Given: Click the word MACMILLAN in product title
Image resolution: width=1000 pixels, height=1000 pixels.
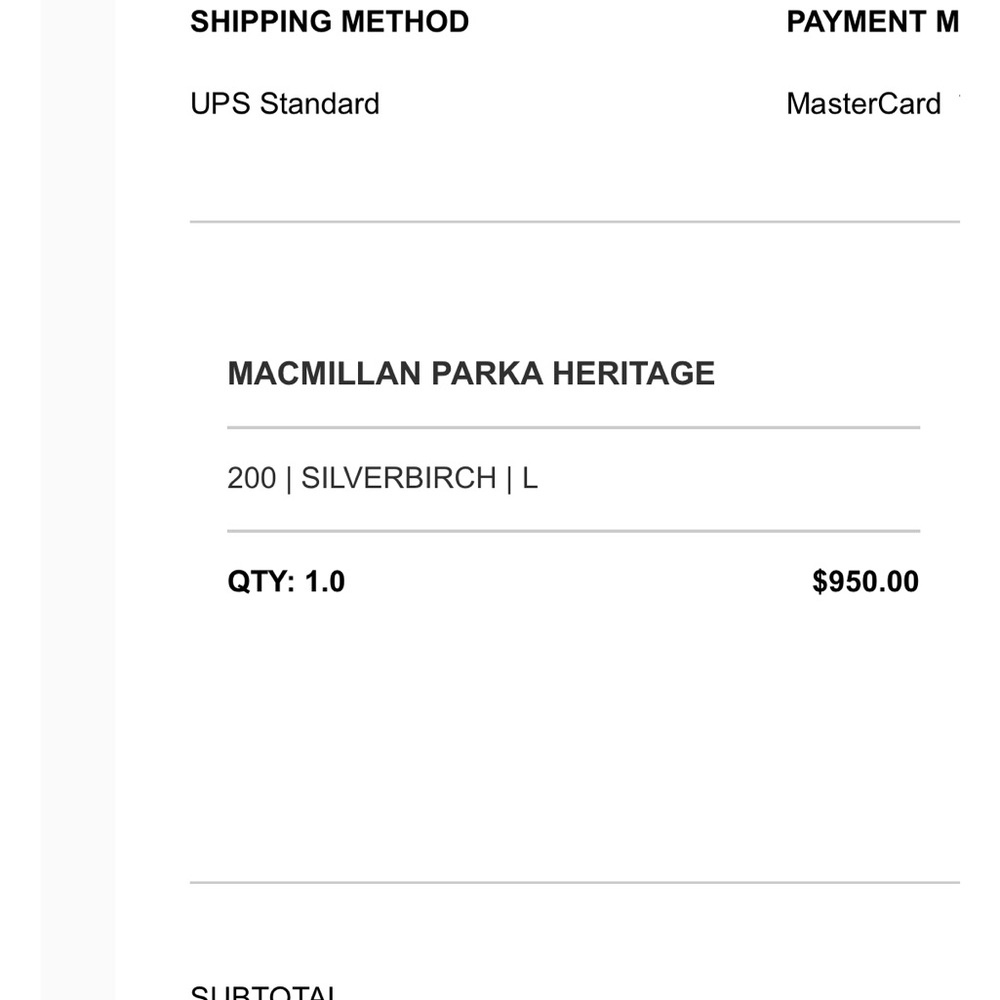Looking at the screenshot, I should click(x=324, y=373).
